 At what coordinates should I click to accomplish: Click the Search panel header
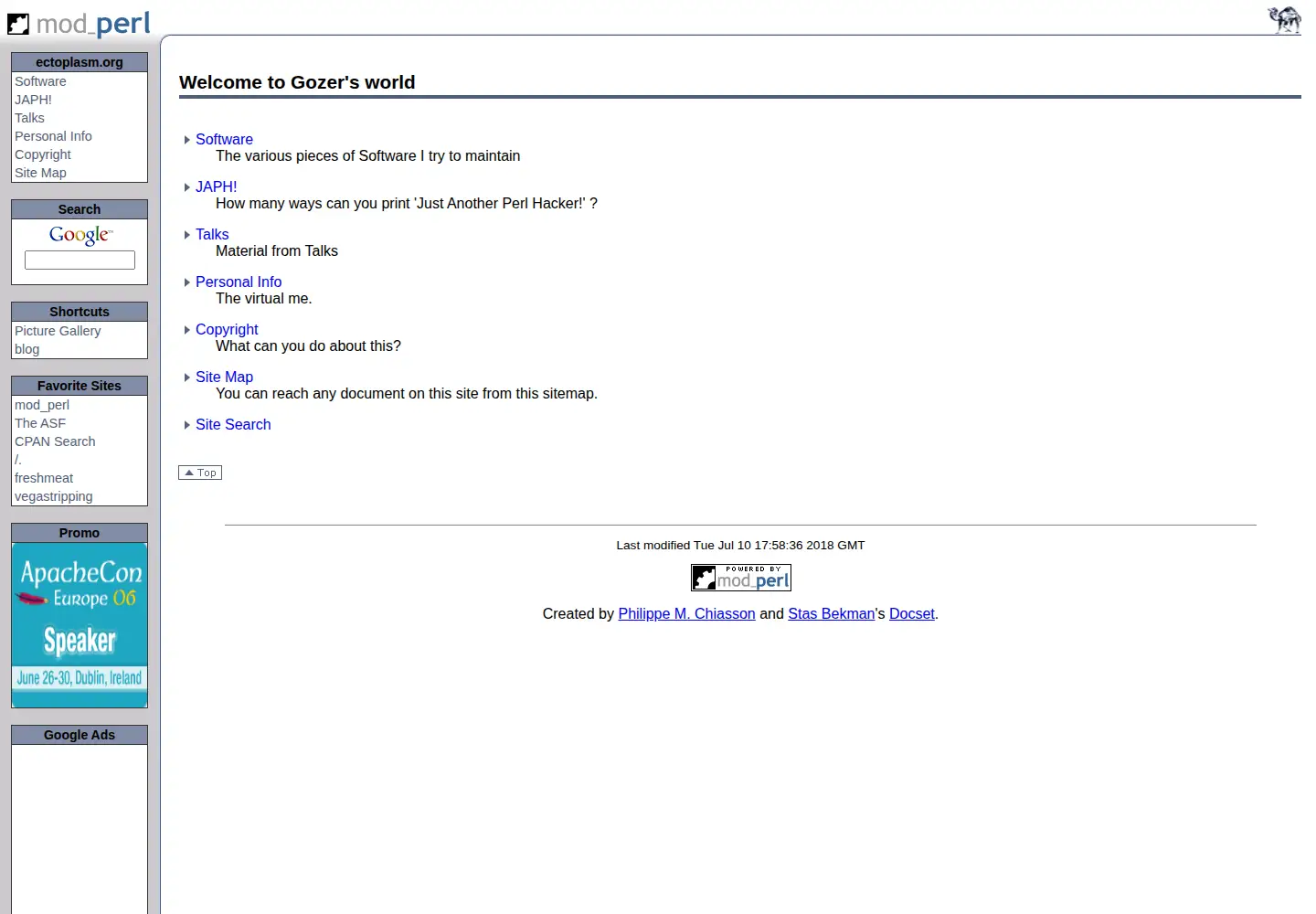tap(80, 209)
